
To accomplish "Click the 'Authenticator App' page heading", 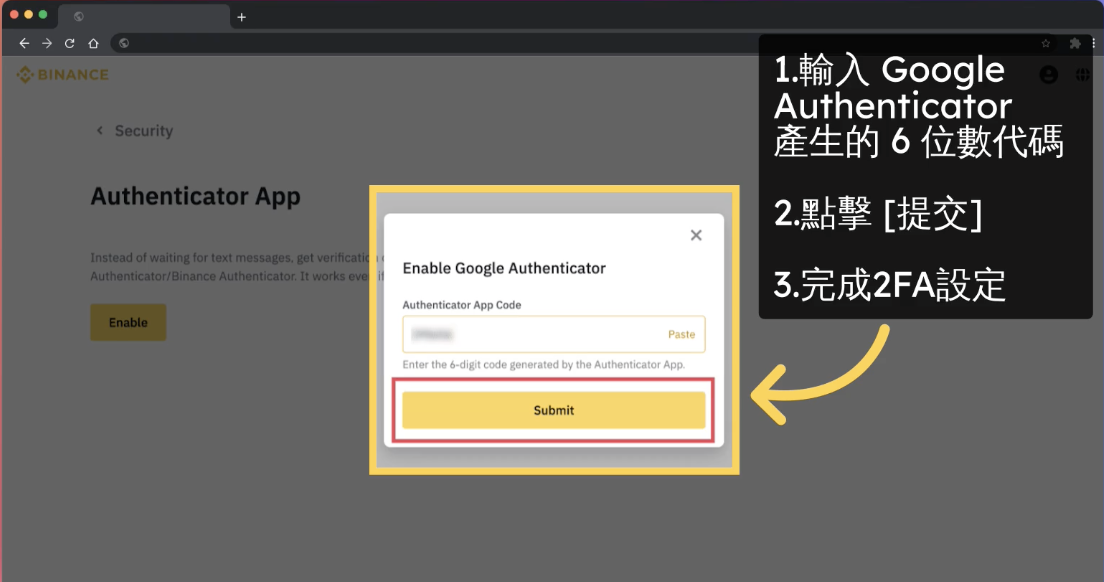I will (x=196, y=196).
